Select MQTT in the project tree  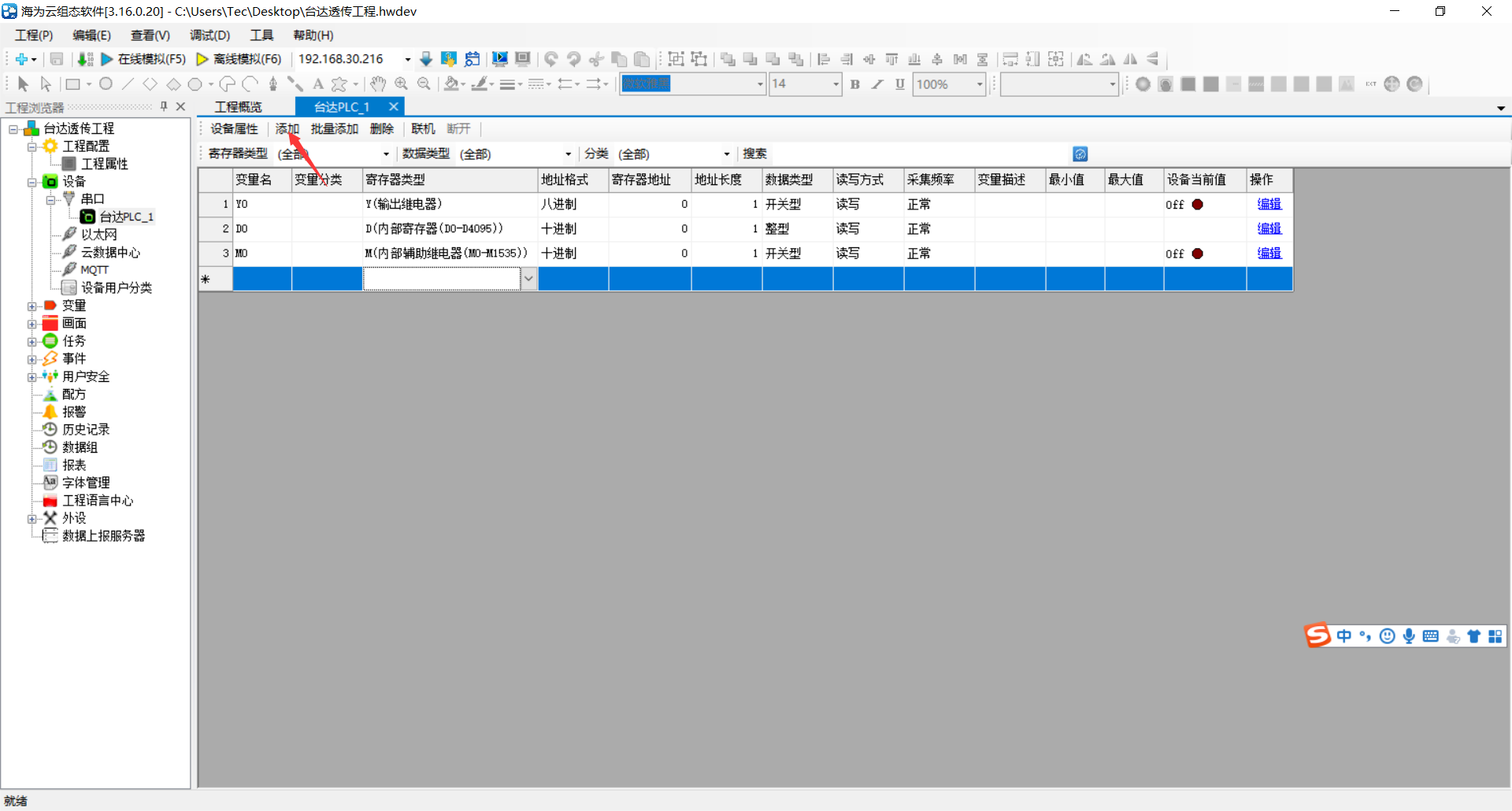[x=94, y=270]
